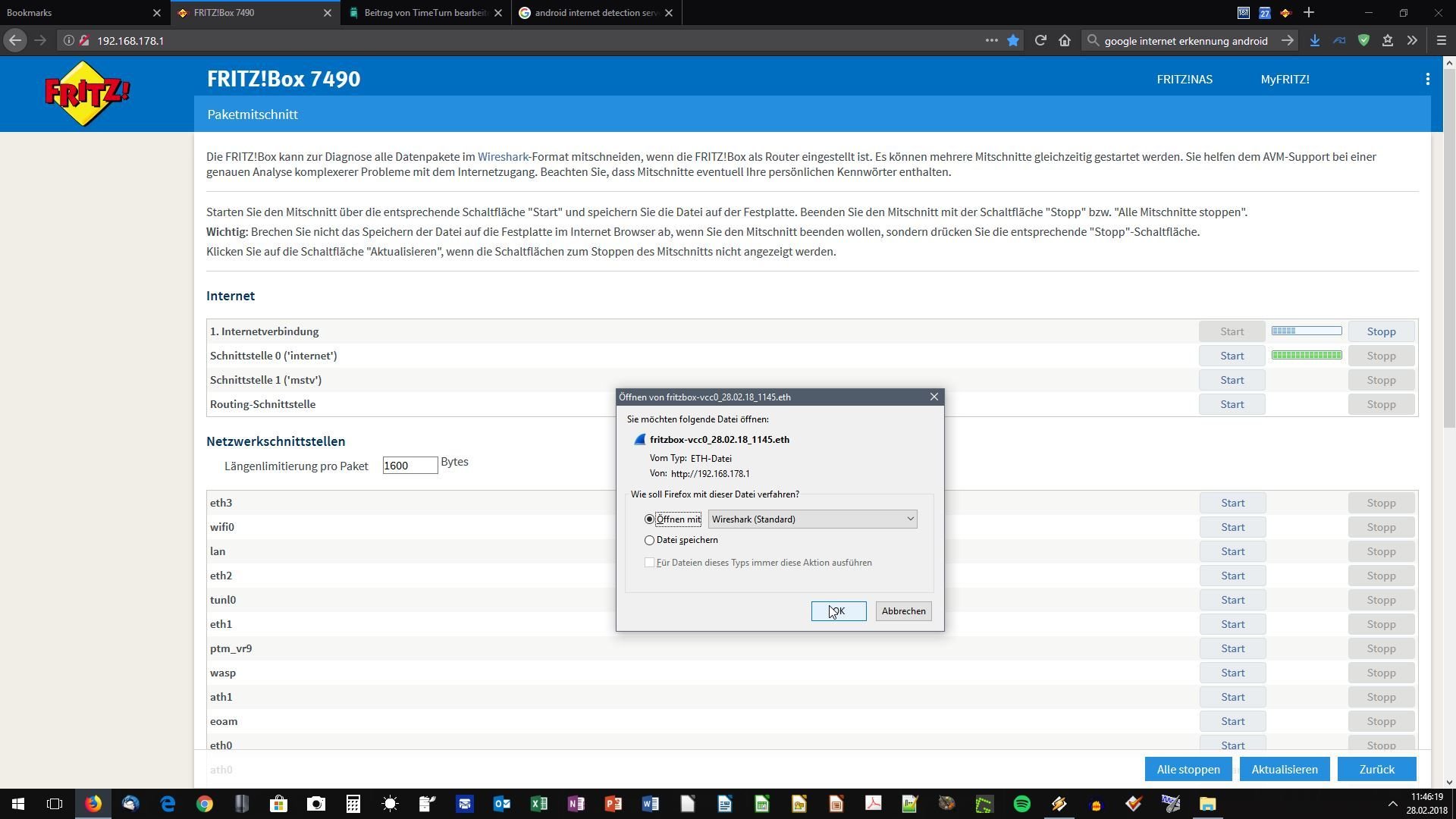Open Spotify from the taskbar
The height and width of the screenshot is (819, 1456).
click(x=1021, y=803)
